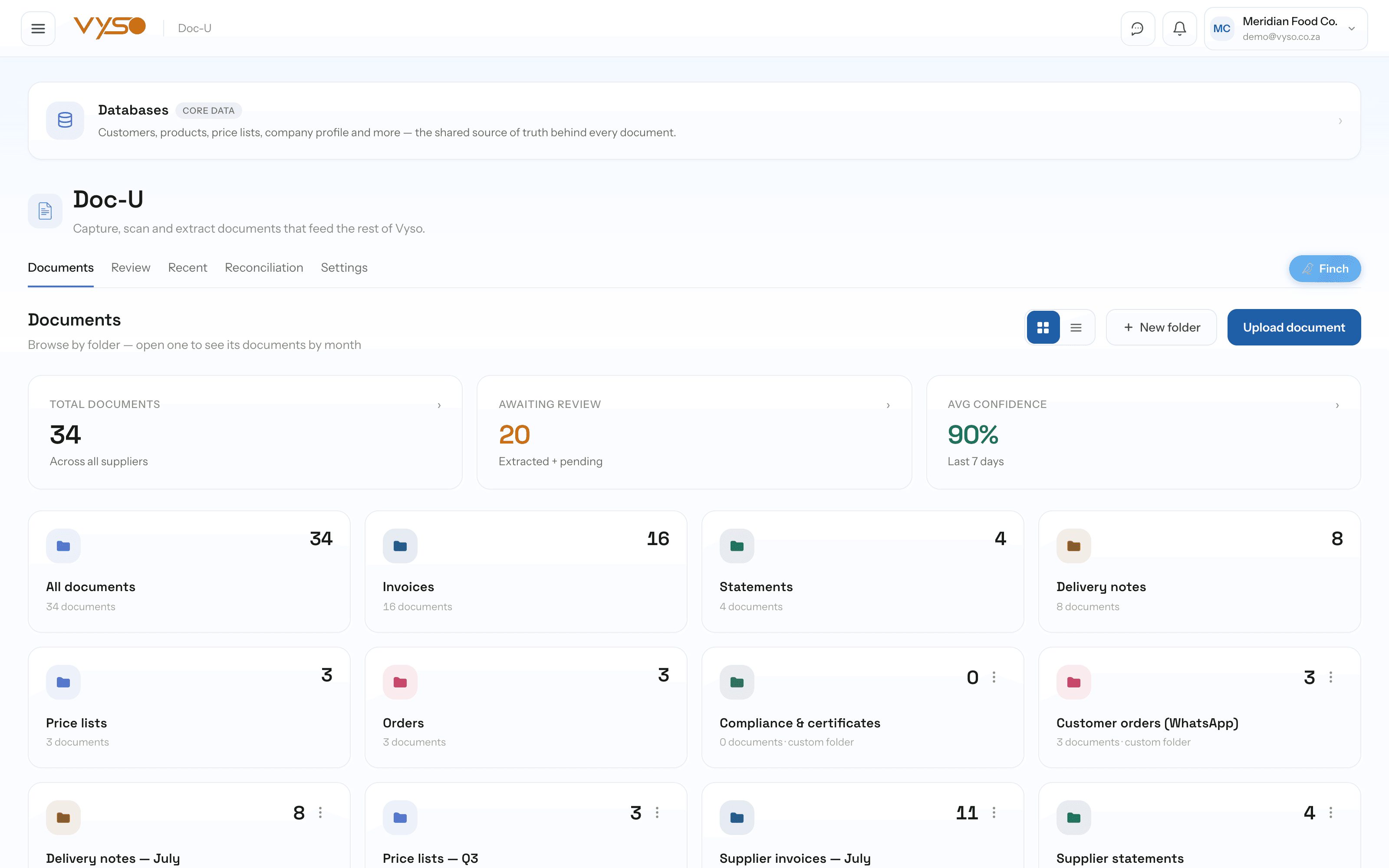Click the "Statements" folder title
Screen dimensions: 1389x868
[x=756, y=587]
